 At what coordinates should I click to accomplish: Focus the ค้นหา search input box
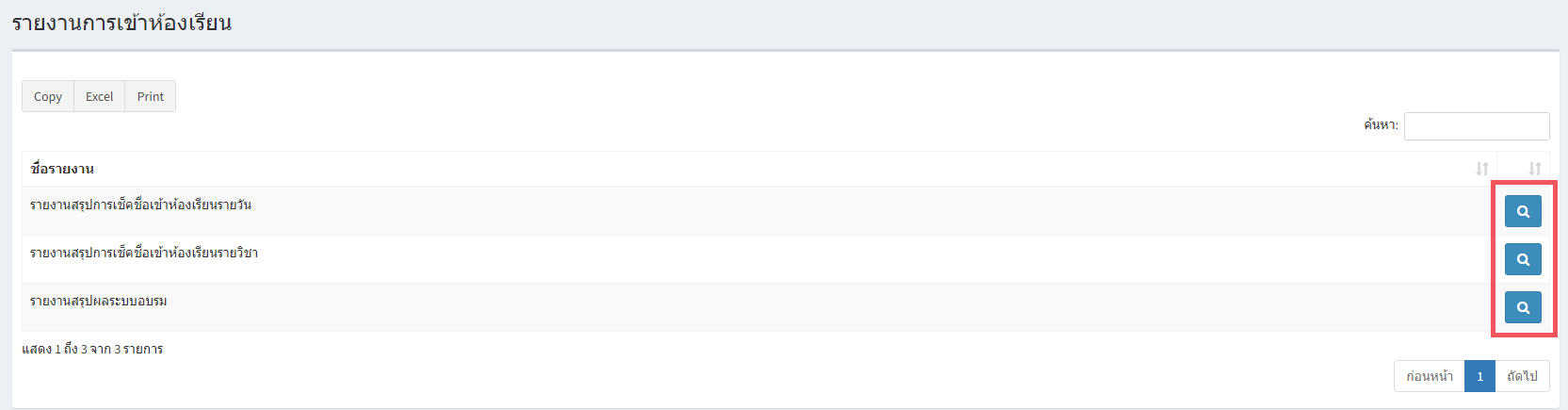[1477, 125]
